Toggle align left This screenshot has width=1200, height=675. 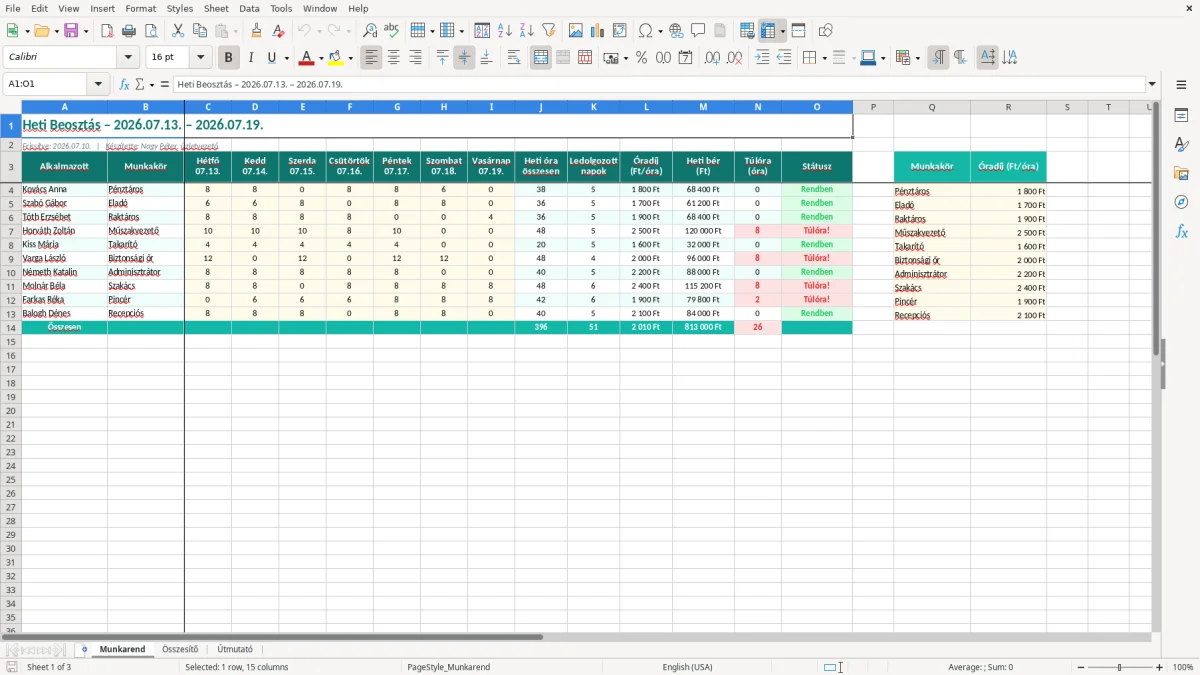(x=372, y=58)
